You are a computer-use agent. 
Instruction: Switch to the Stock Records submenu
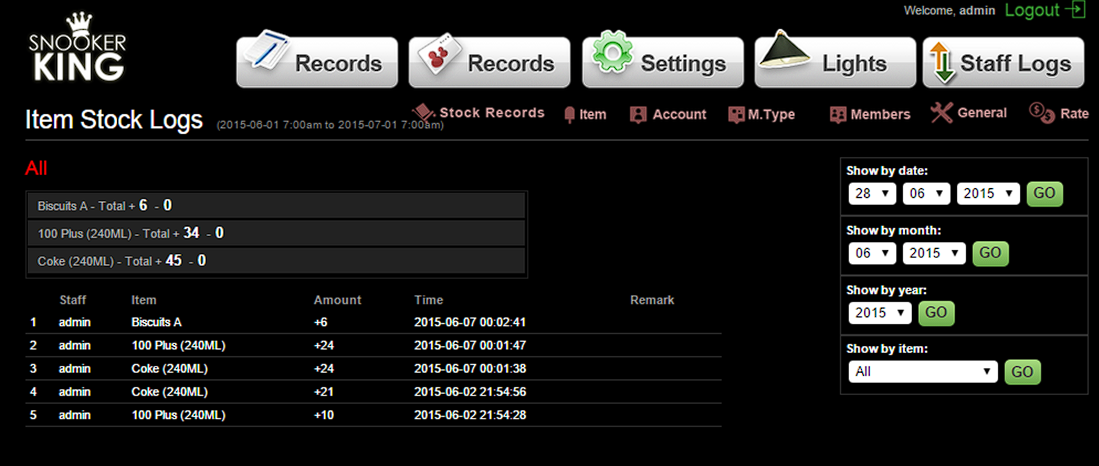[x=480, y=113]
